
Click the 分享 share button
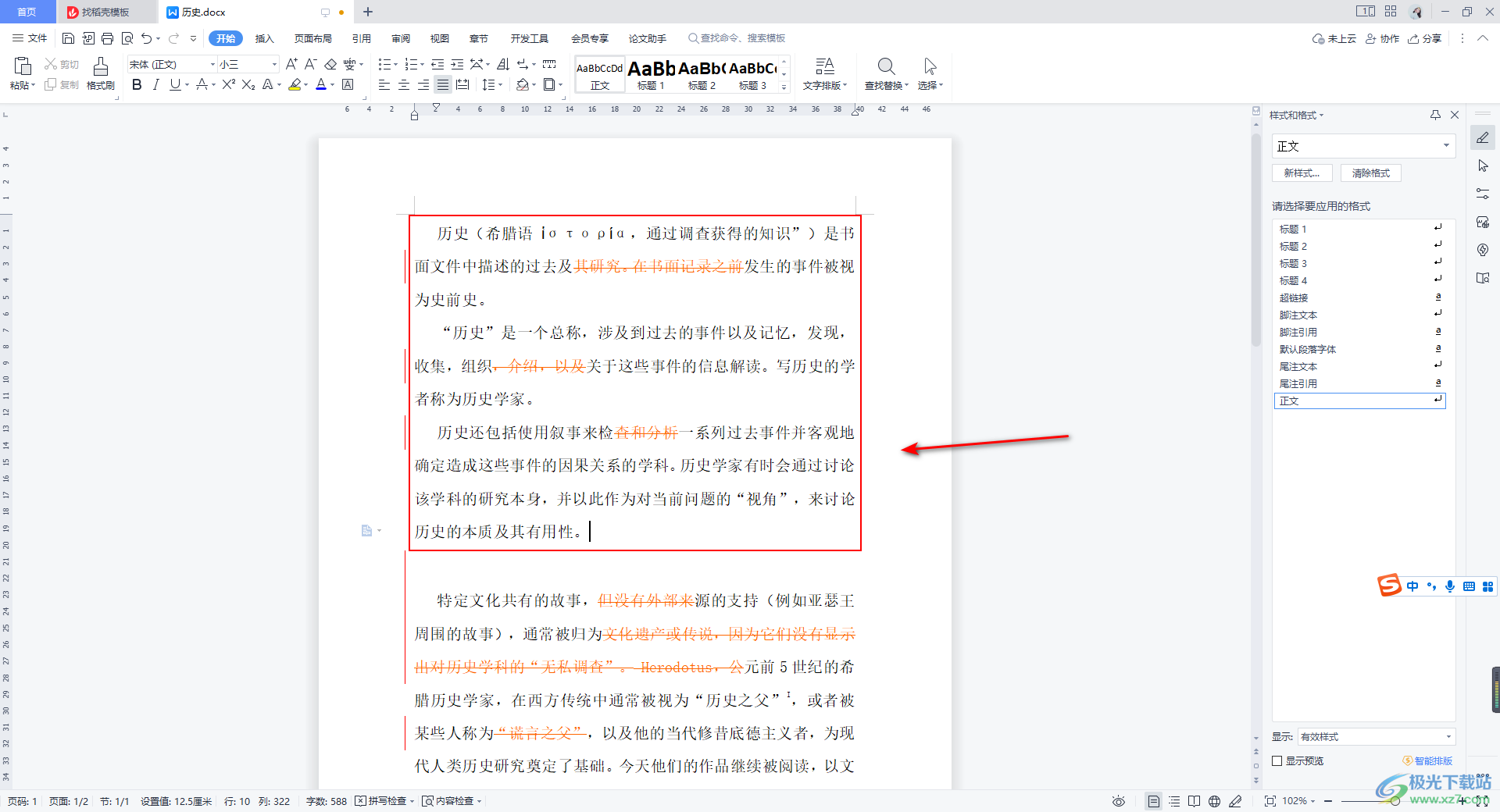(1425, 38)
